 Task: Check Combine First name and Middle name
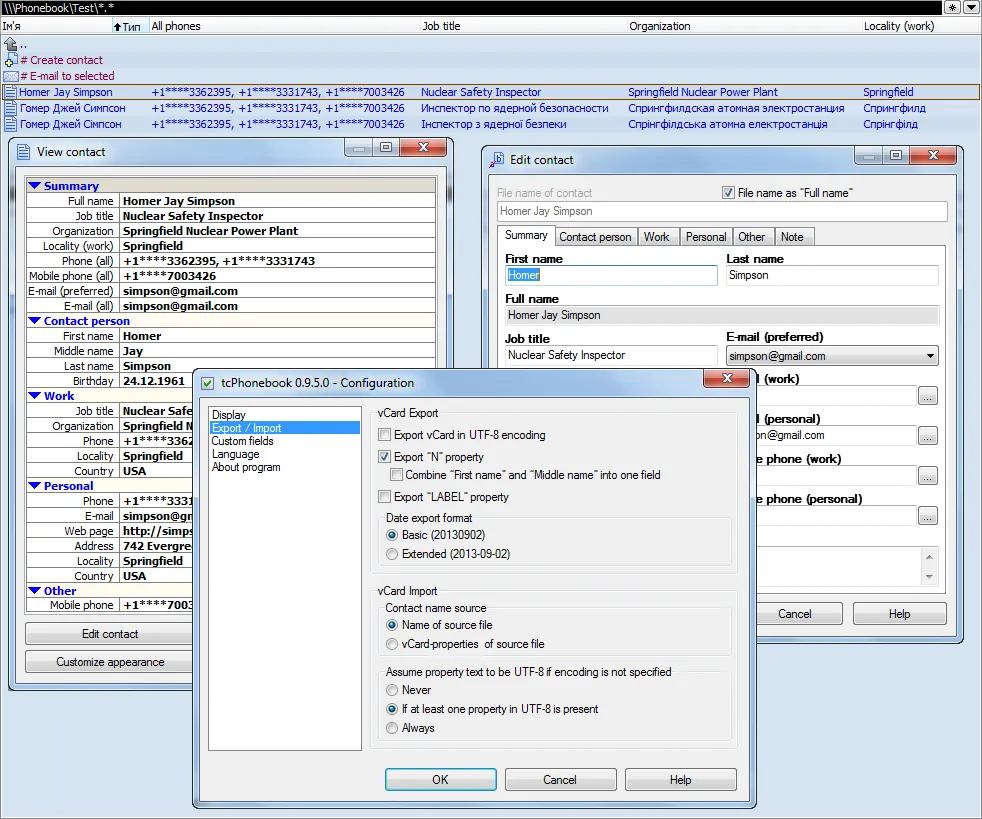pos(396,475)
